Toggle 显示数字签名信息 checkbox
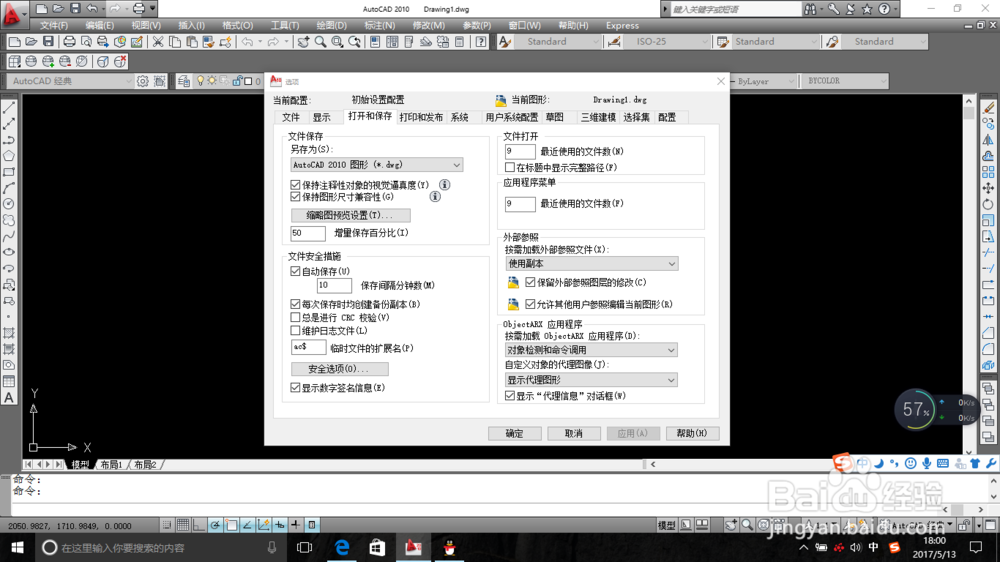1000x562 pixels. point(295,387)
